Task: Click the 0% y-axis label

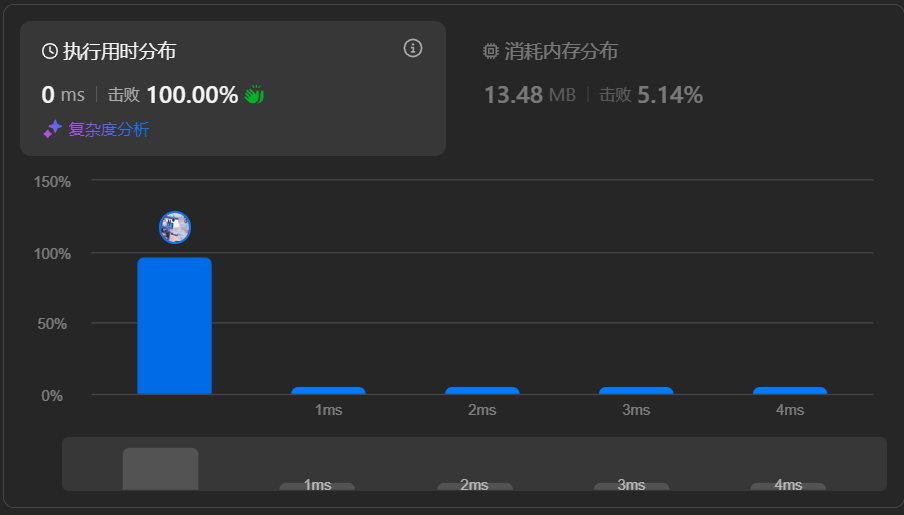Action: [52, 396]
